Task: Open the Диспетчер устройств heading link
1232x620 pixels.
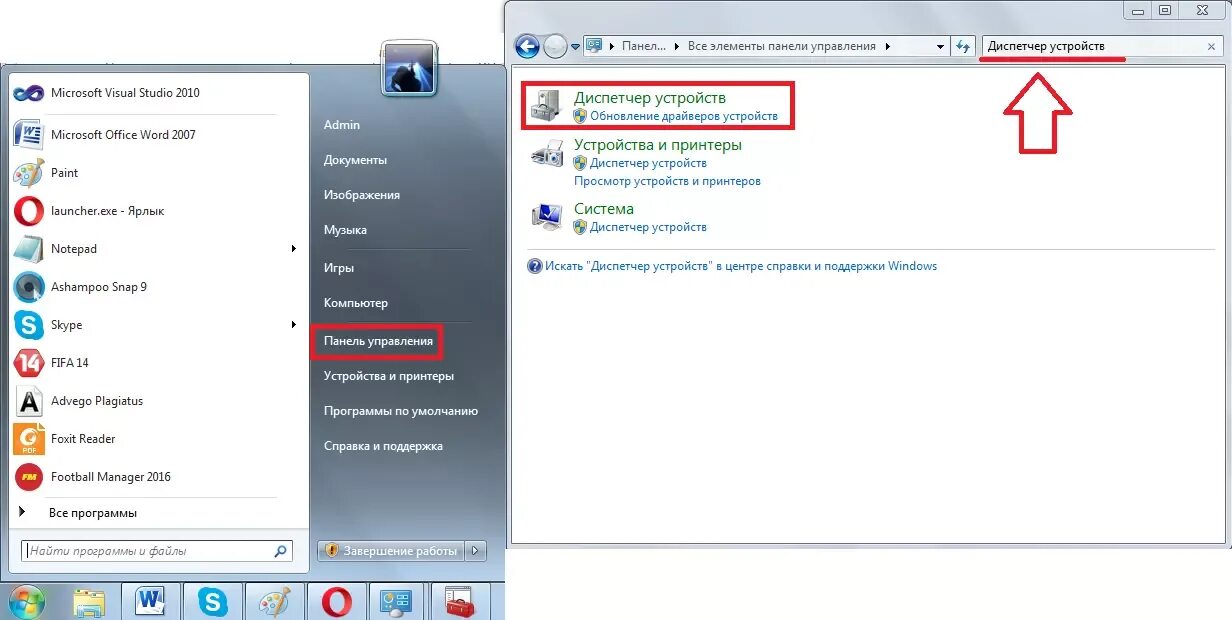Action: (650, 98)
